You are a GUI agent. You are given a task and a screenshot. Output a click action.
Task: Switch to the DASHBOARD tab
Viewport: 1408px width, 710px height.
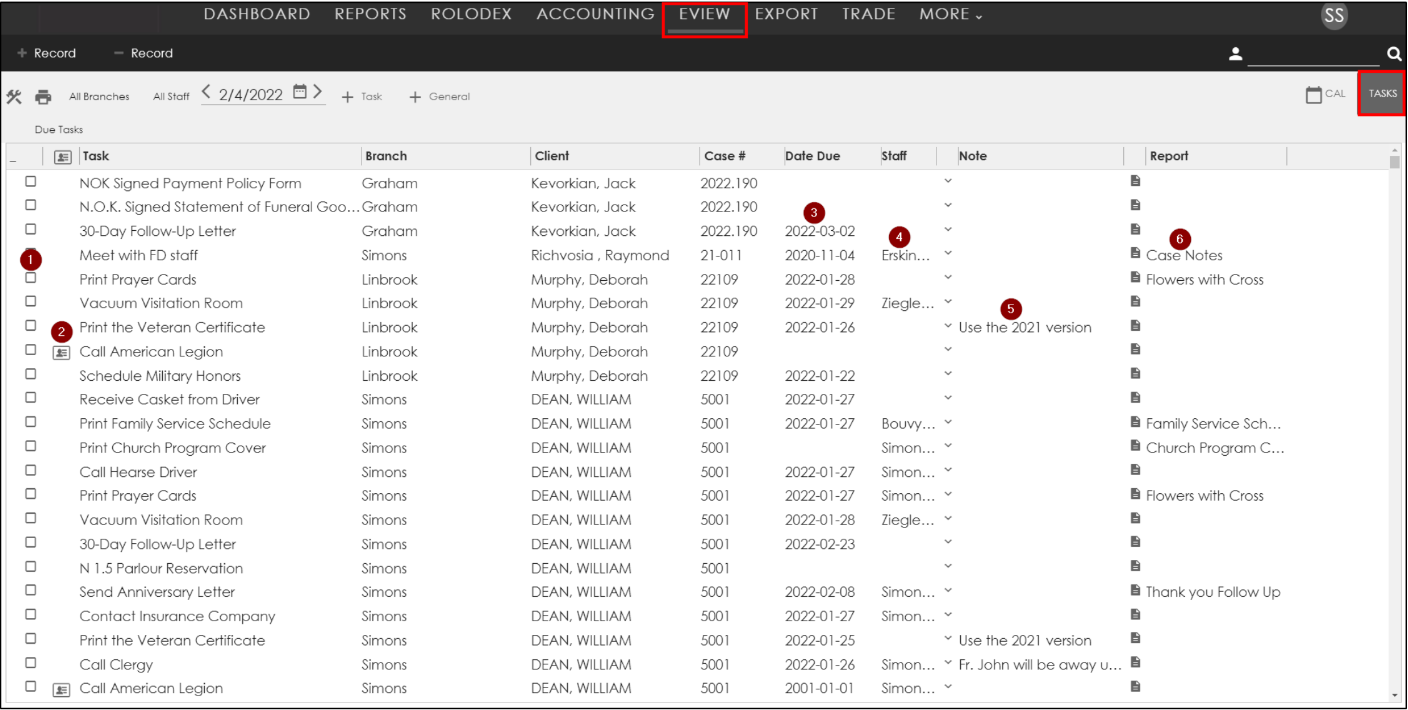tap(256, 15)
